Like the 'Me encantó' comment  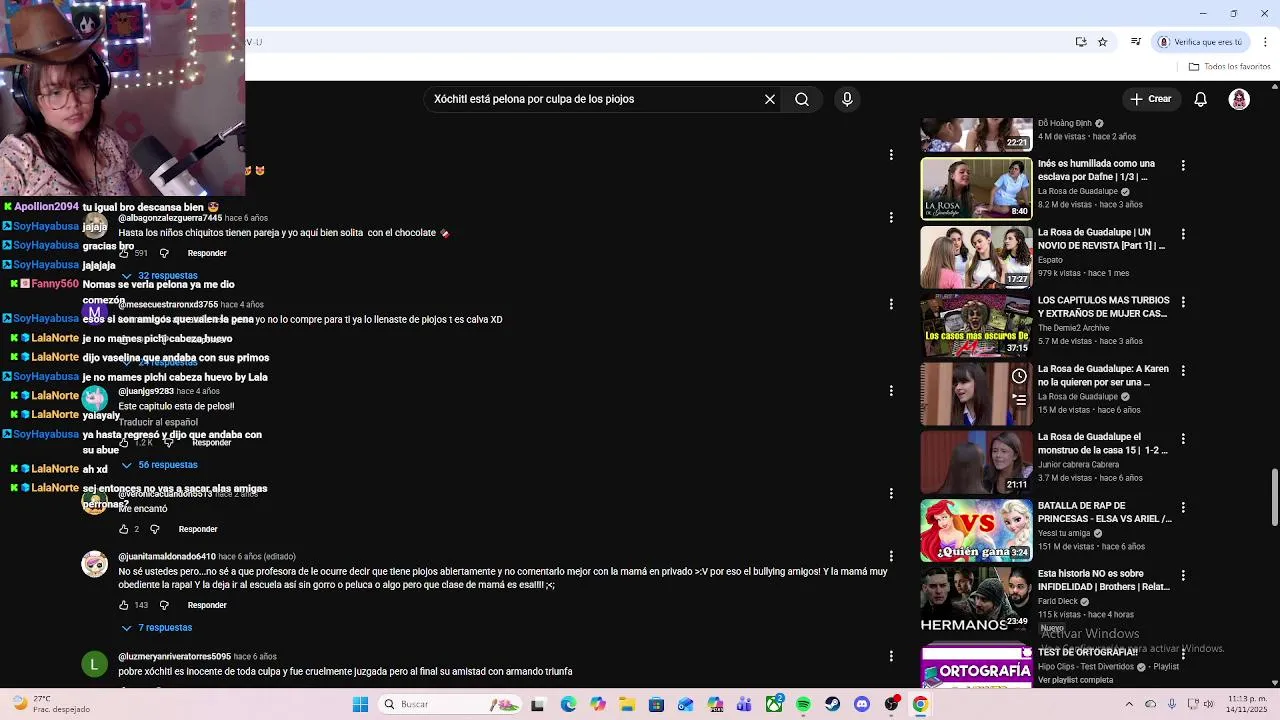[124, 529]
